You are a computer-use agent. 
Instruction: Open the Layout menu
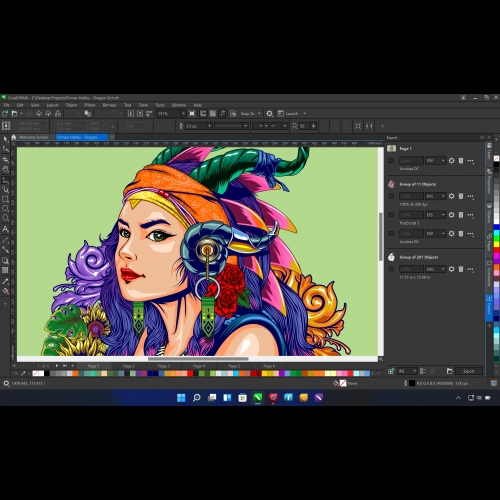click(x=52, y=105)
